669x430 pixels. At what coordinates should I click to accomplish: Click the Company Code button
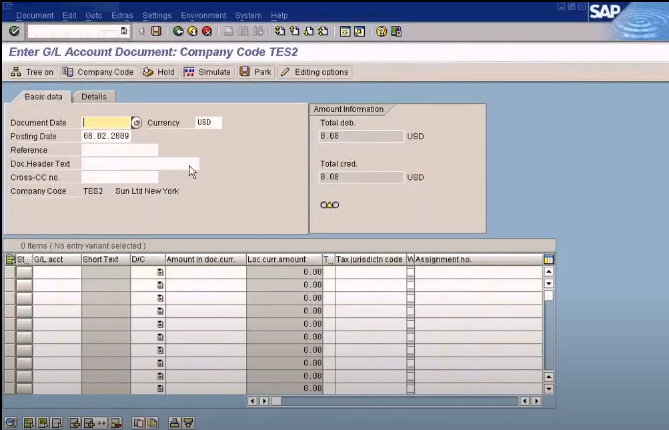pos(98,72)
